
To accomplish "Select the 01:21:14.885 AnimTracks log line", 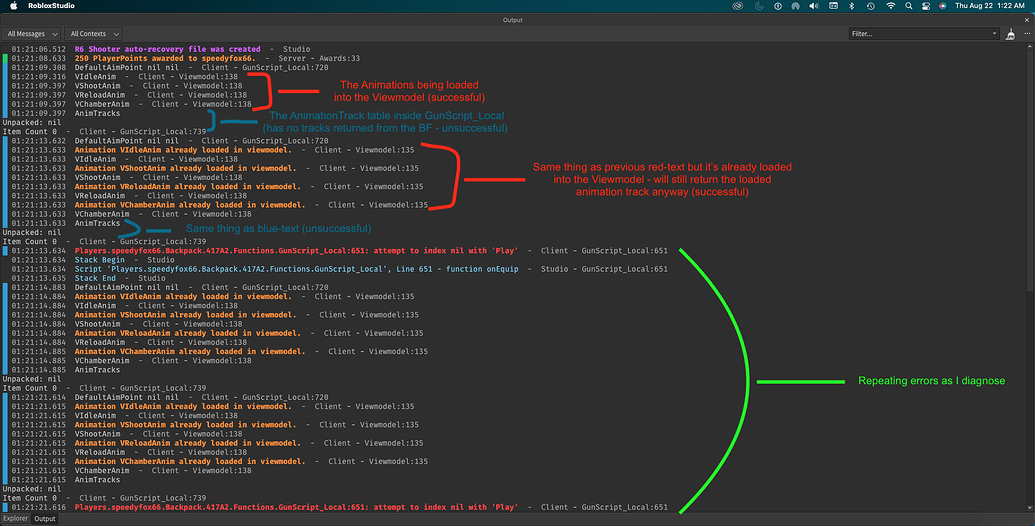I will (x=65, y=370).
